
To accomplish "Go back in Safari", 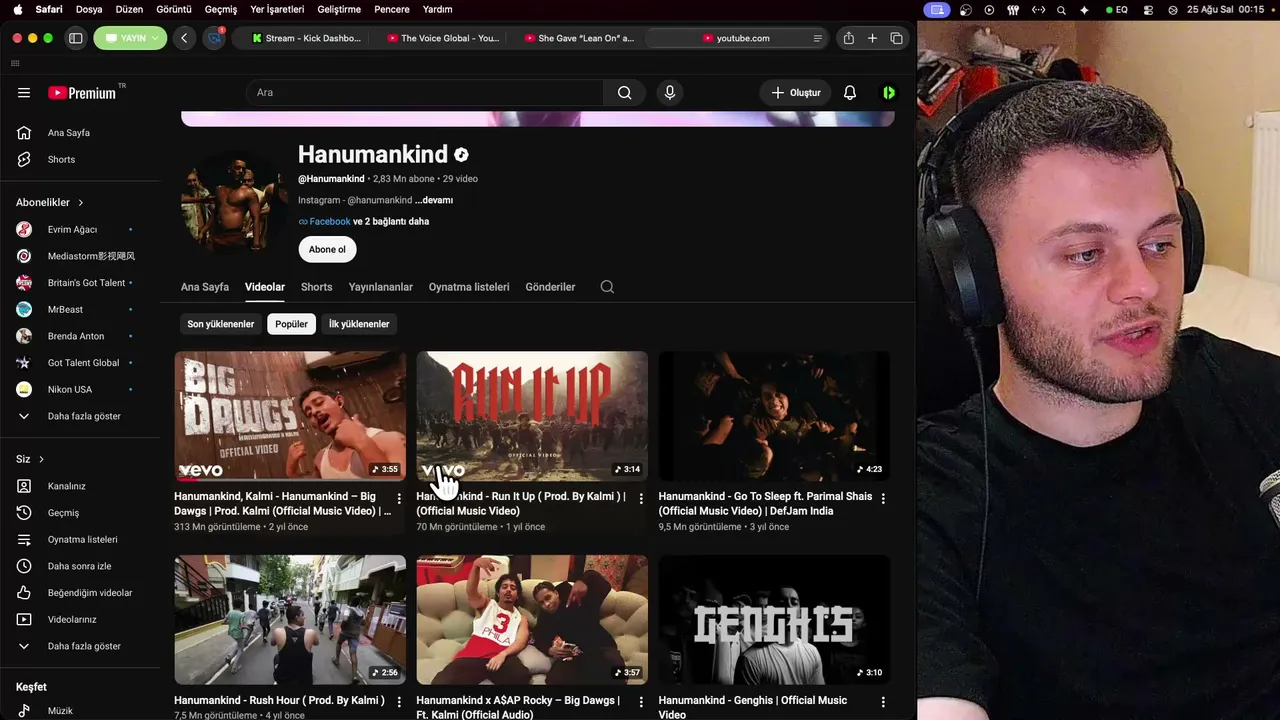I will (x=184, y=38).
